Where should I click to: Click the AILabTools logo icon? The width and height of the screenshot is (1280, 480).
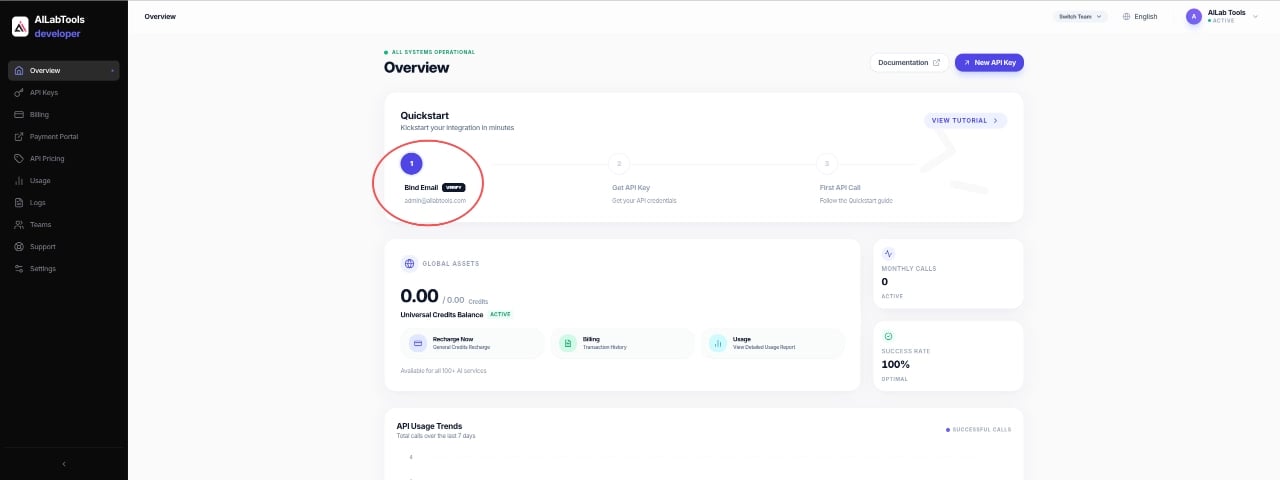tap(20, 26)
